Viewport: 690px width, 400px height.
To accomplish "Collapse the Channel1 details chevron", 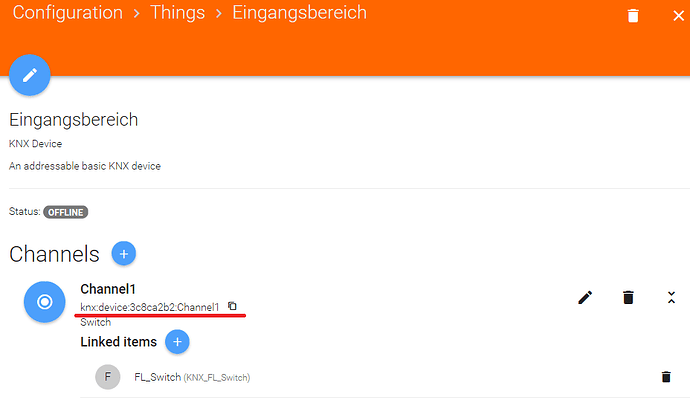I will [671, 297].
